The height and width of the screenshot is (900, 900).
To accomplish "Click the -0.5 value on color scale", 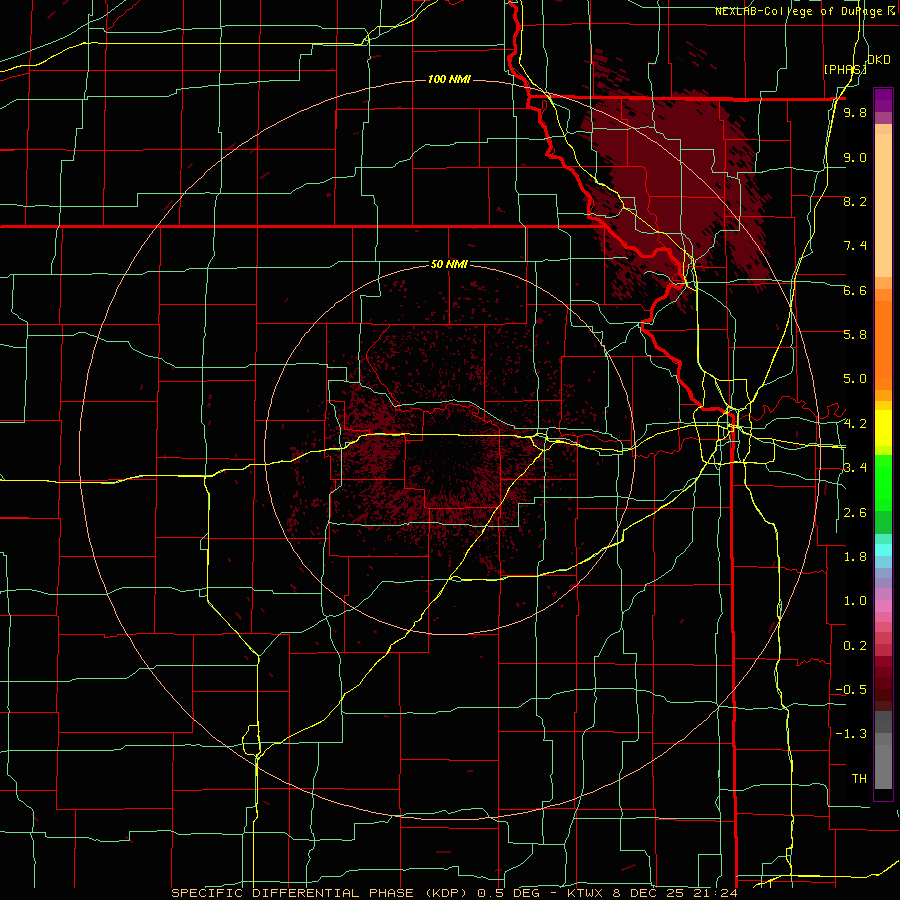I will pos(851,690).
